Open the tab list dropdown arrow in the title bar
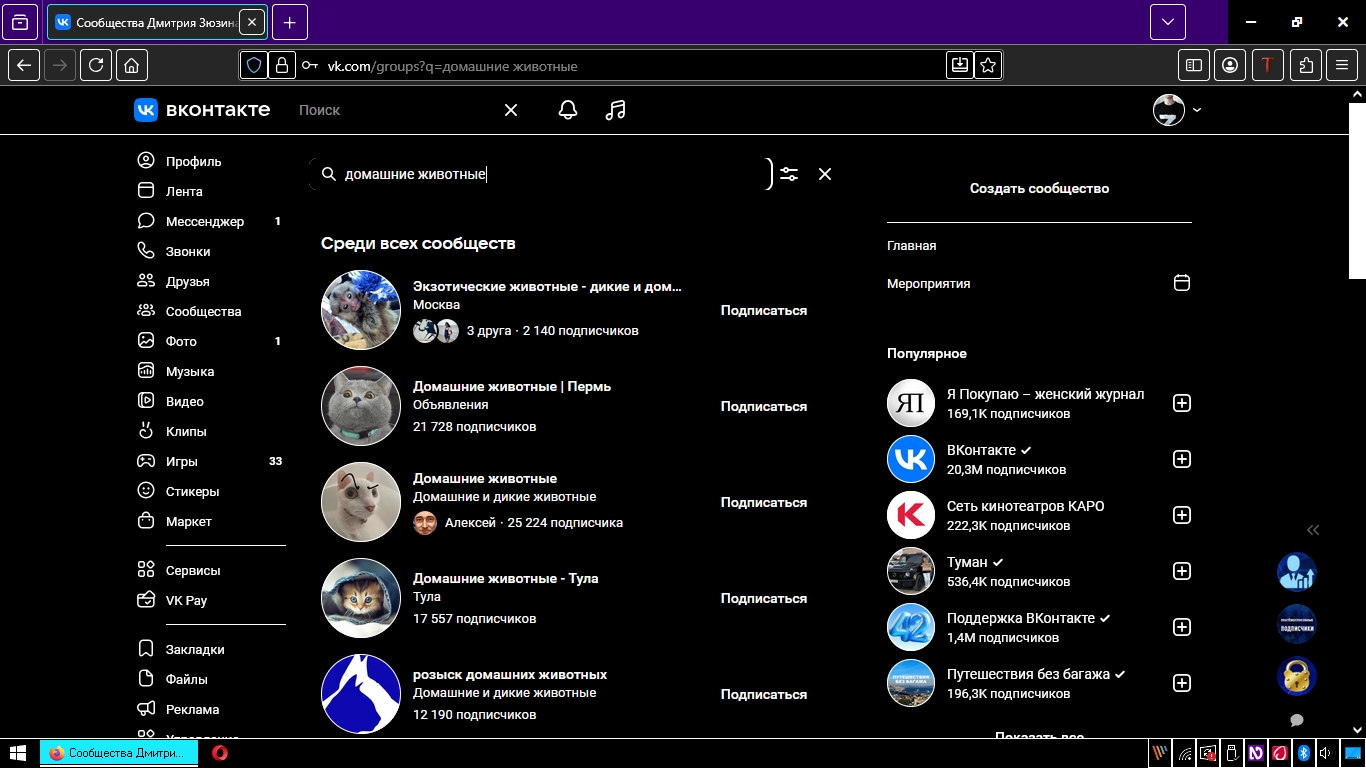Viewport: 1366px width, 768px height. click(x=1166, y=21)
